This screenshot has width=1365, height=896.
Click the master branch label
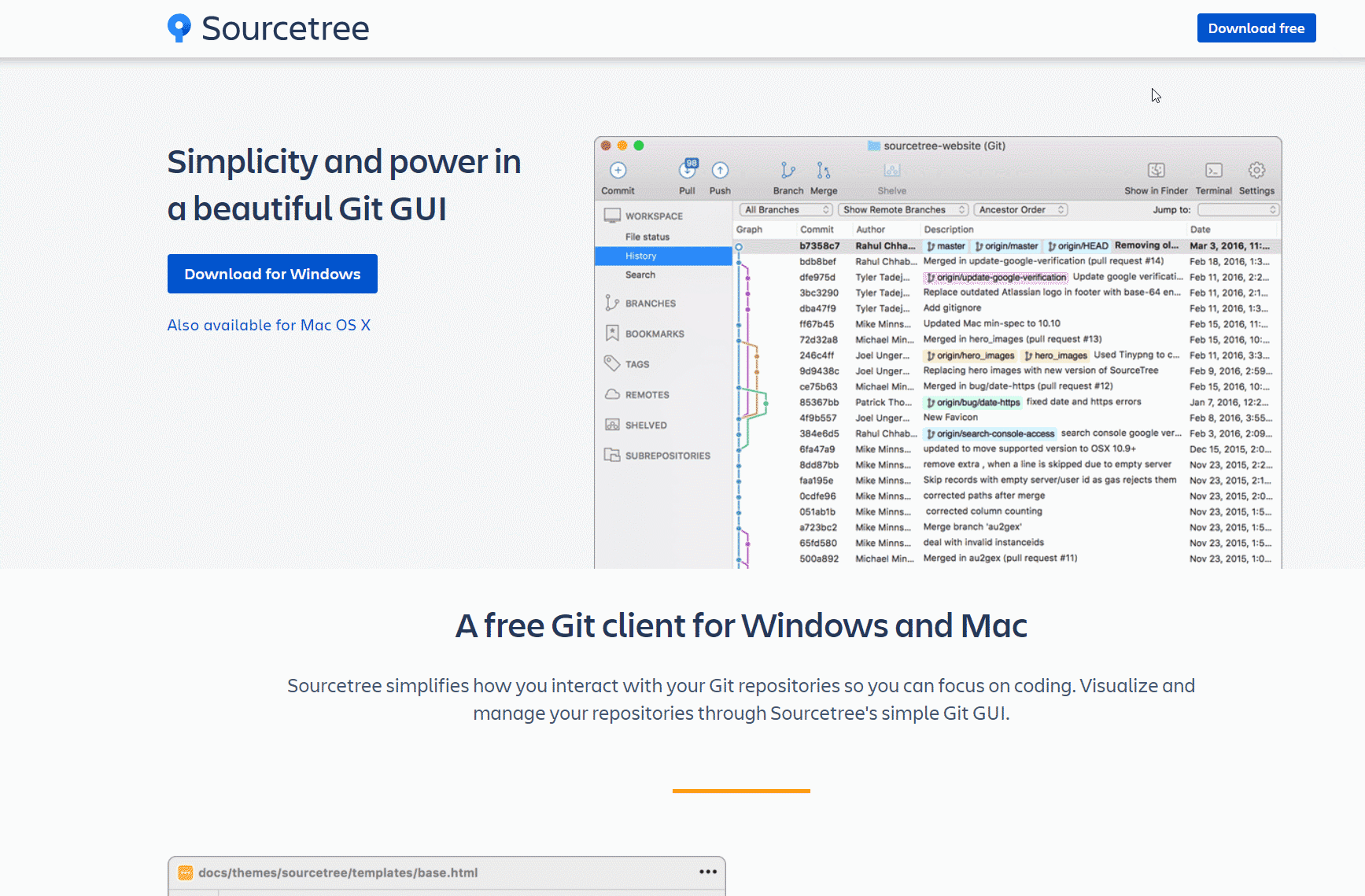click(x=946, y=246)
